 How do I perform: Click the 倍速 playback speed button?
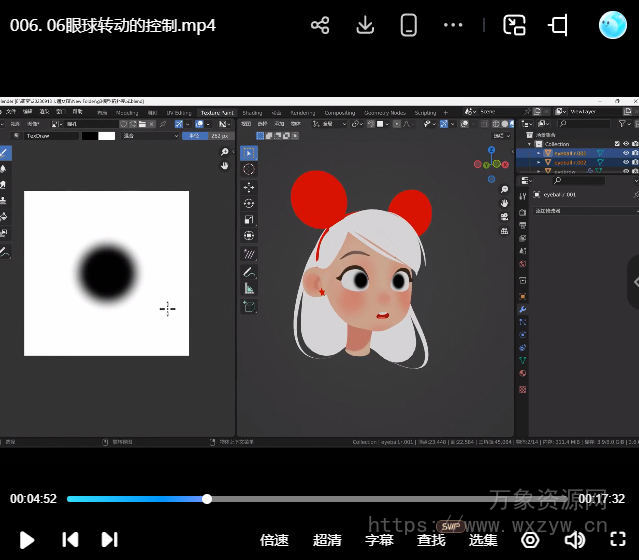click(274, 540)
